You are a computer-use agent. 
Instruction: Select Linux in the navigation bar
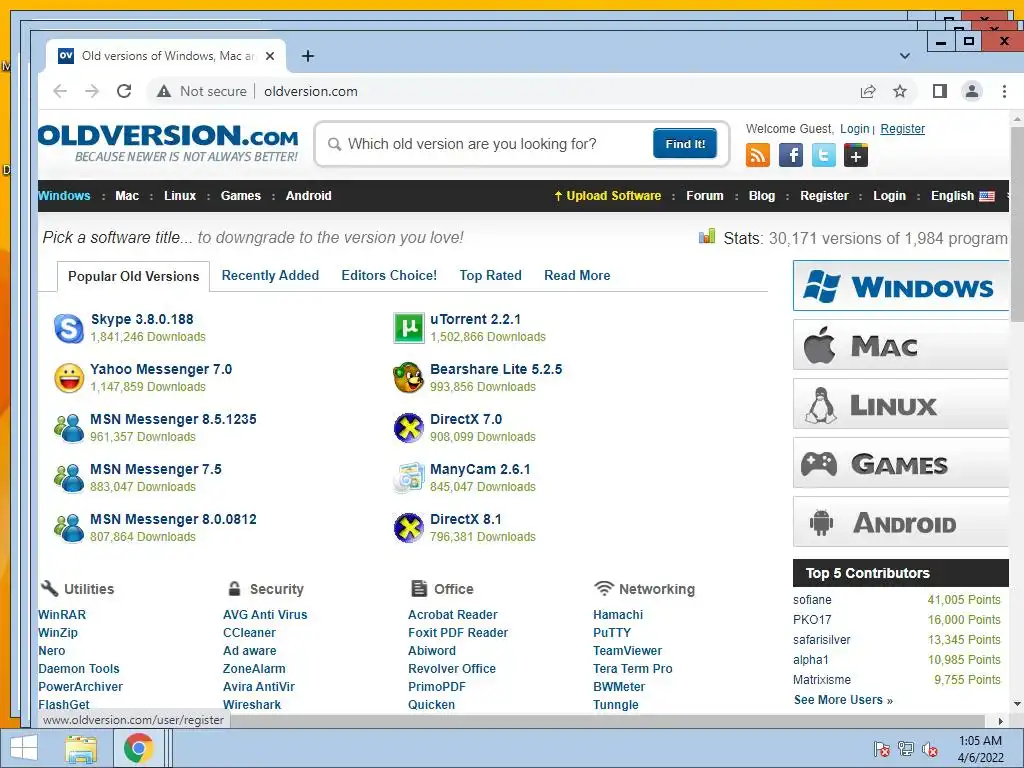180,196
